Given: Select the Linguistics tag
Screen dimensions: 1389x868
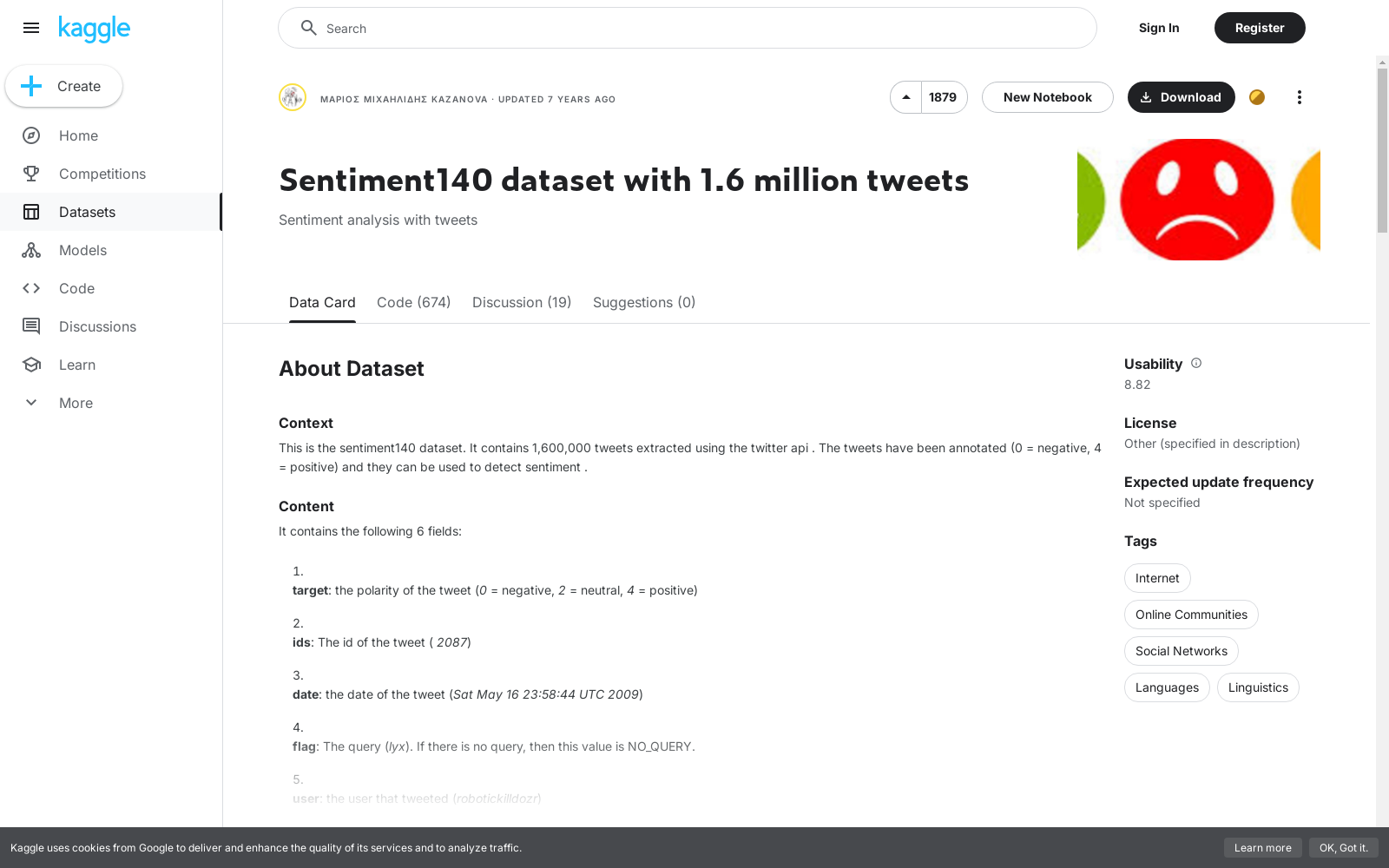Looking at the screenshot, I should click(1258, 687).
